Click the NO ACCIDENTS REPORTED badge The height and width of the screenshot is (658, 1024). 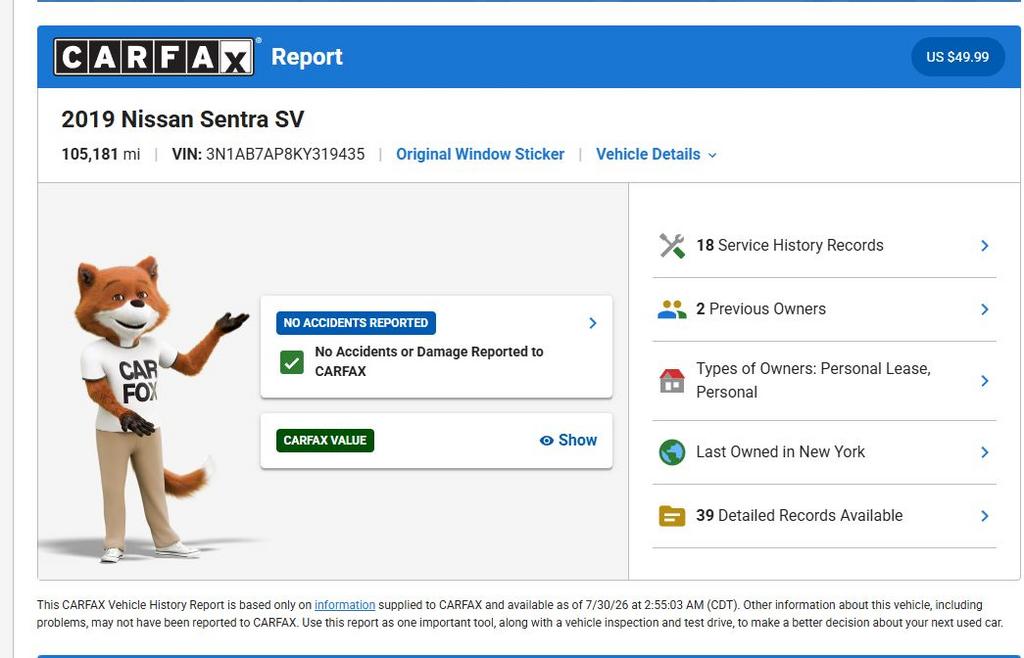[x=356, y=323]
